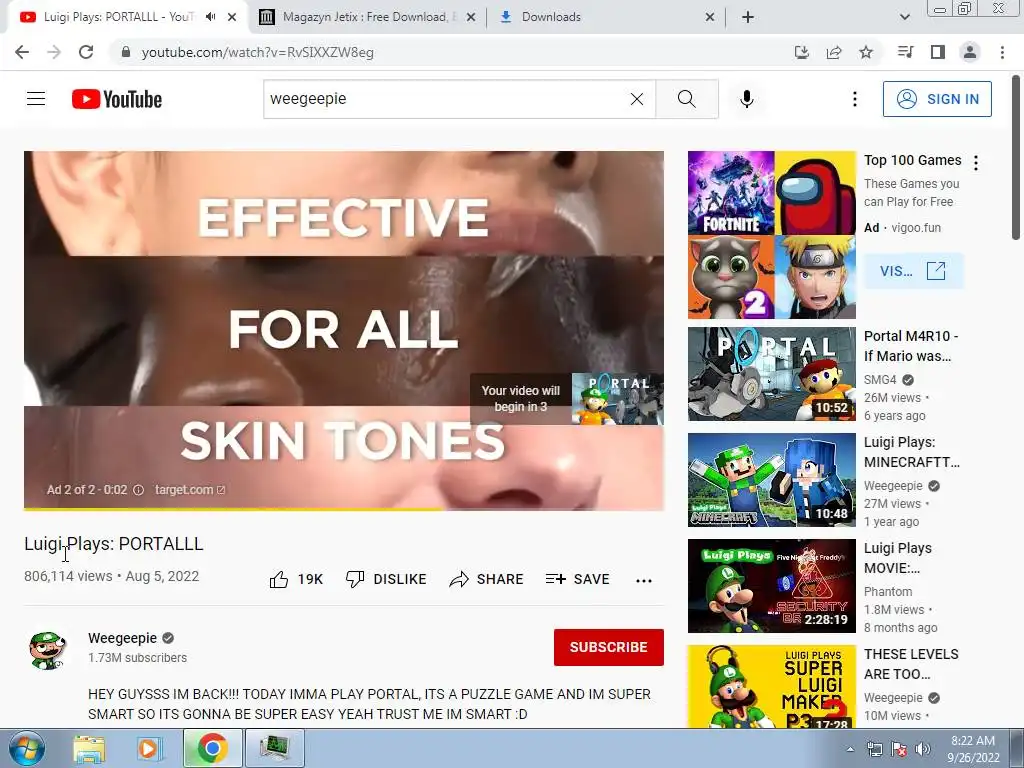Open the taskbar clock showing 8:22 AM
This screenshot has height=768, width=1024.
tap(973, 749)
